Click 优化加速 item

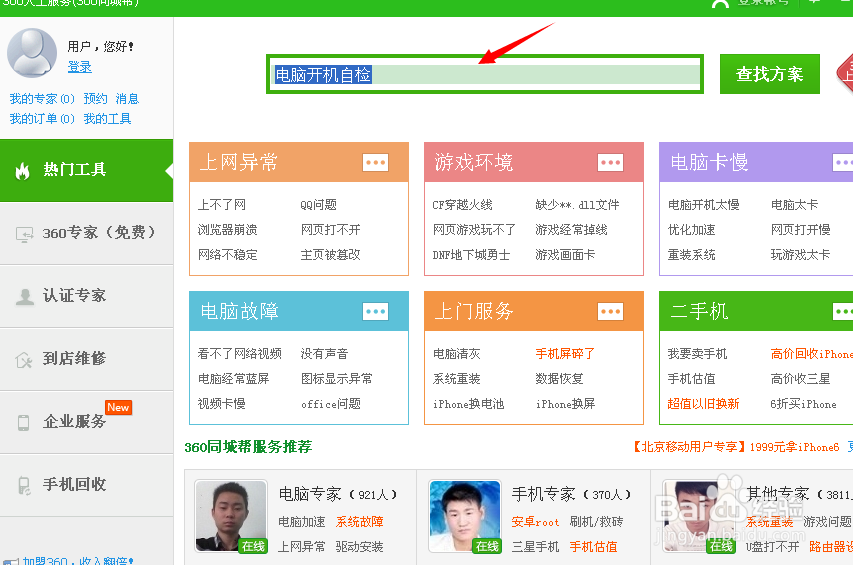coord(691,230)
